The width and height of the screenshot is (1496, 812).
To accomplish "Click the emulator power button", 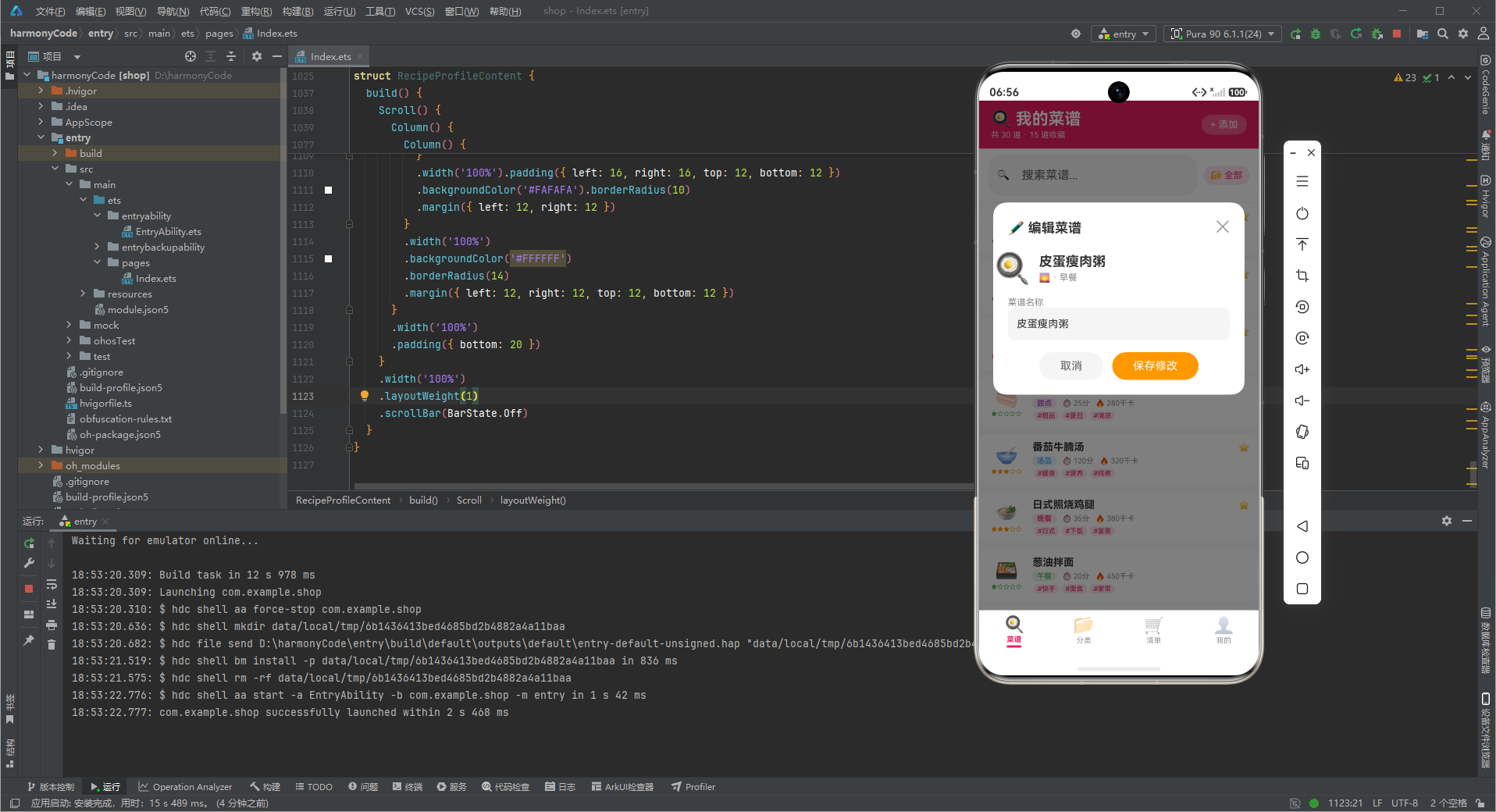I will (1302, 213).
